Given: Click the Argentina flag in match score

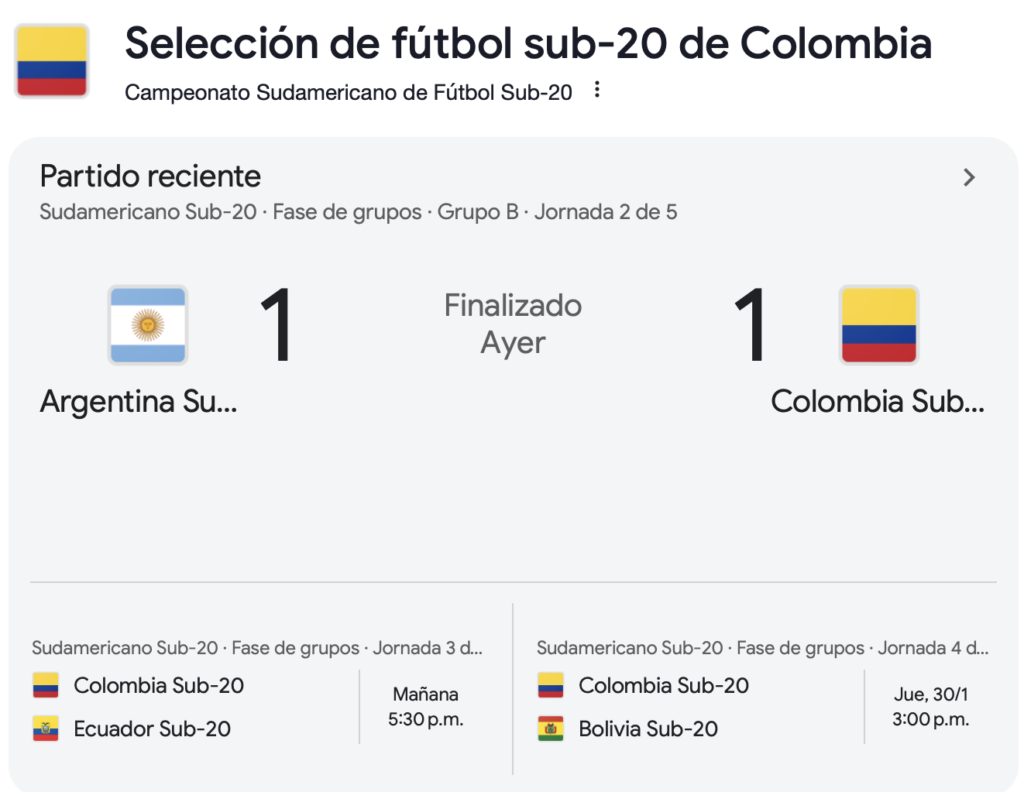Looking at the screenshot, I should pyautogui.click(x=148, y=325).
